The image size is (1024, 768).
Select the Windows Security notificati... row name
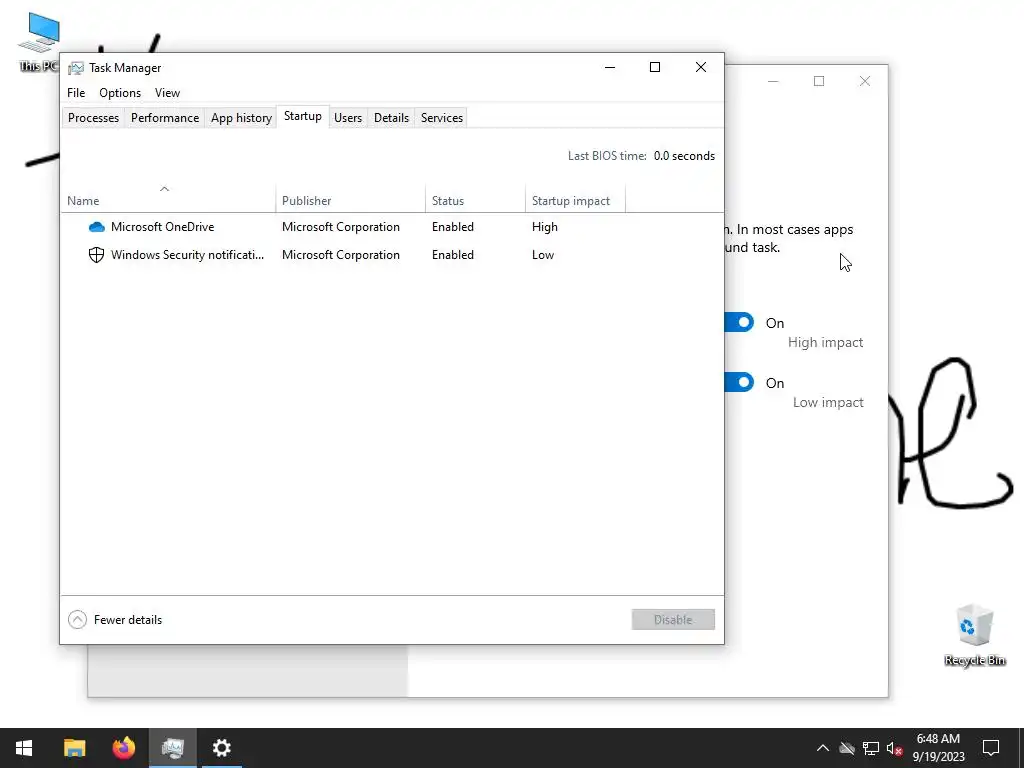click(x=187, y=255)
